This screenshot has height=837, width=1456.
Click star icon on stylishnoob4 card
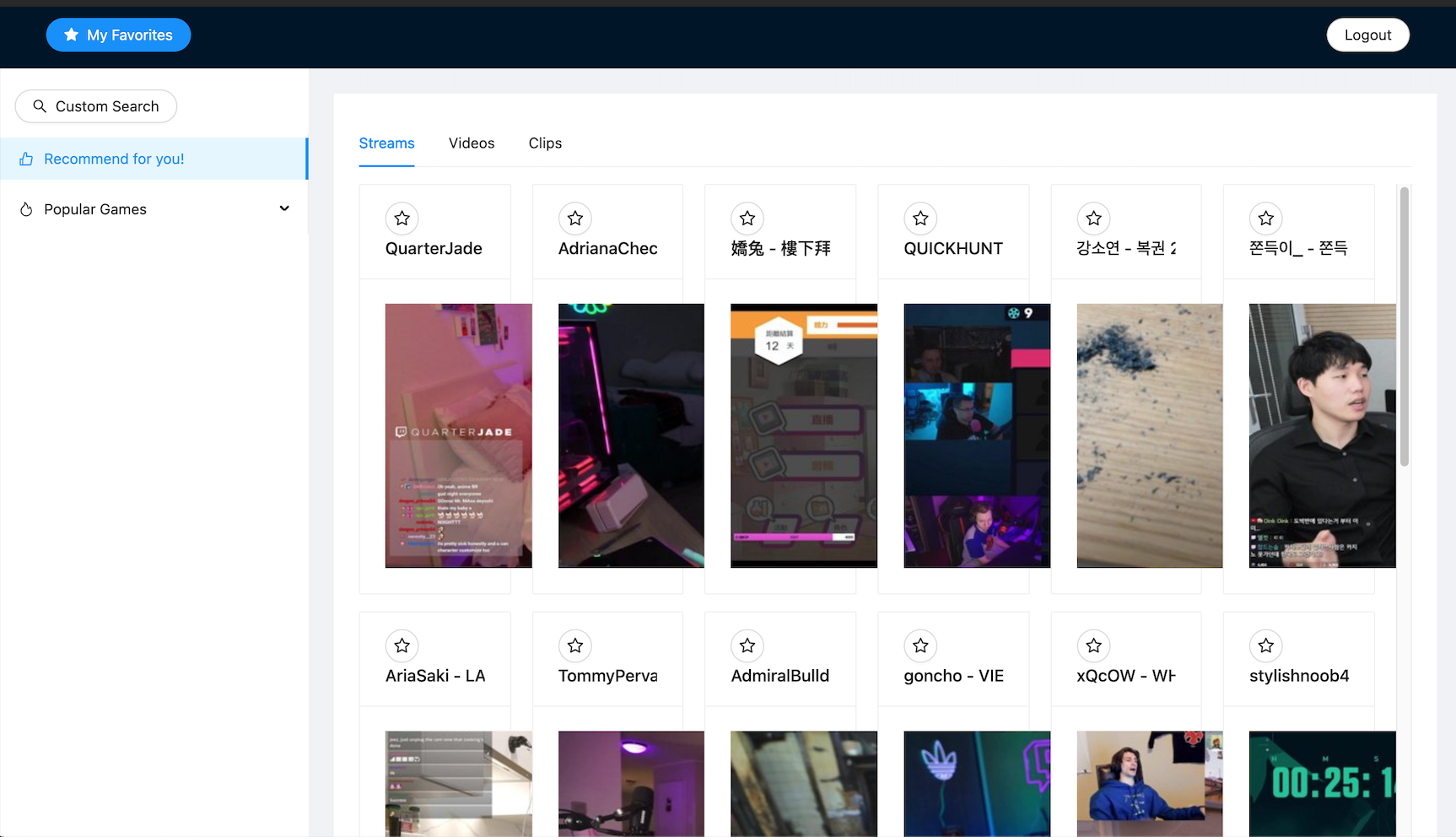(1265, 645)
